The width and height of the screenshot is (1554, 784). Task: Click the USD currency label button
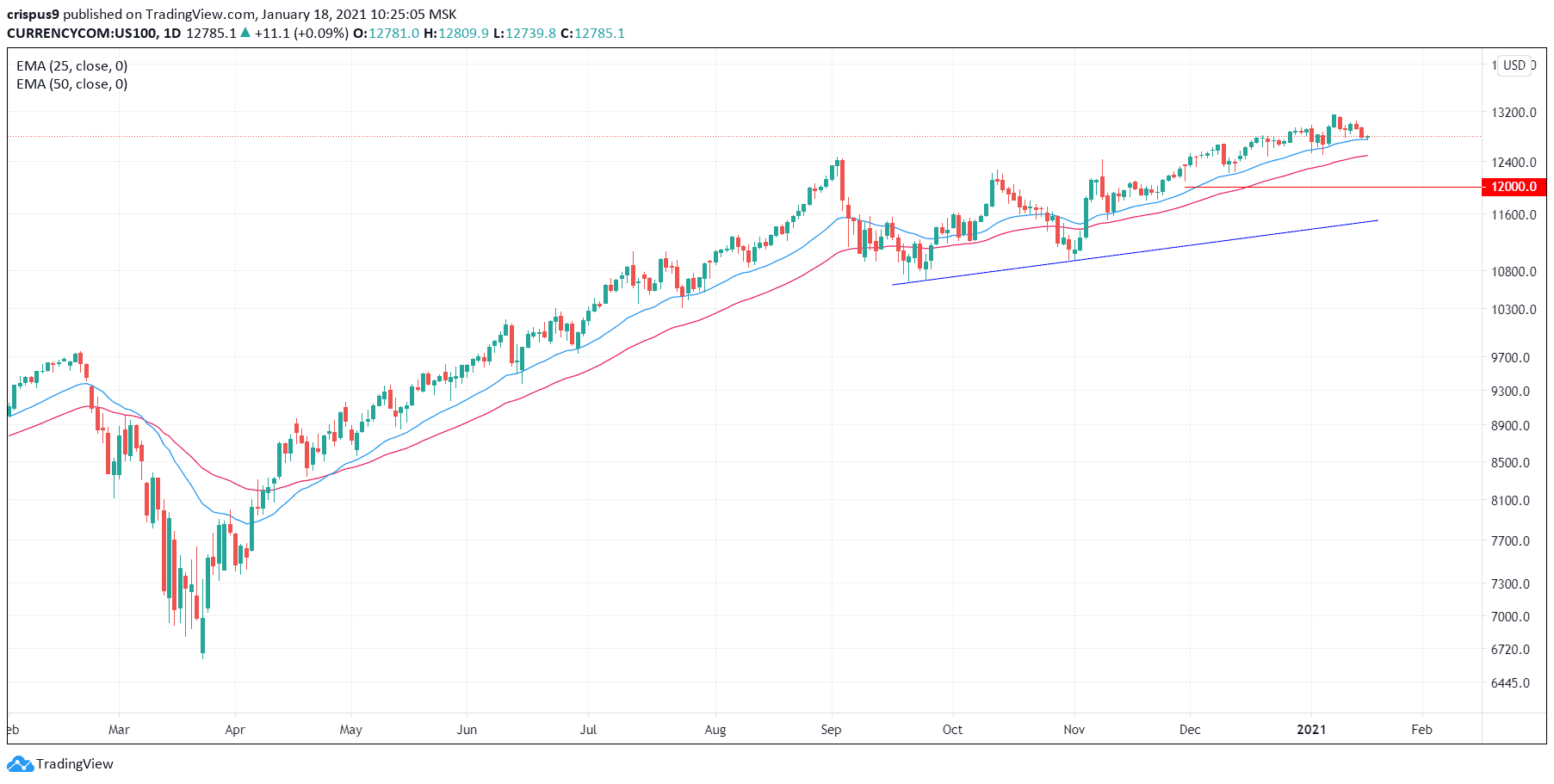pos(1514,65)
